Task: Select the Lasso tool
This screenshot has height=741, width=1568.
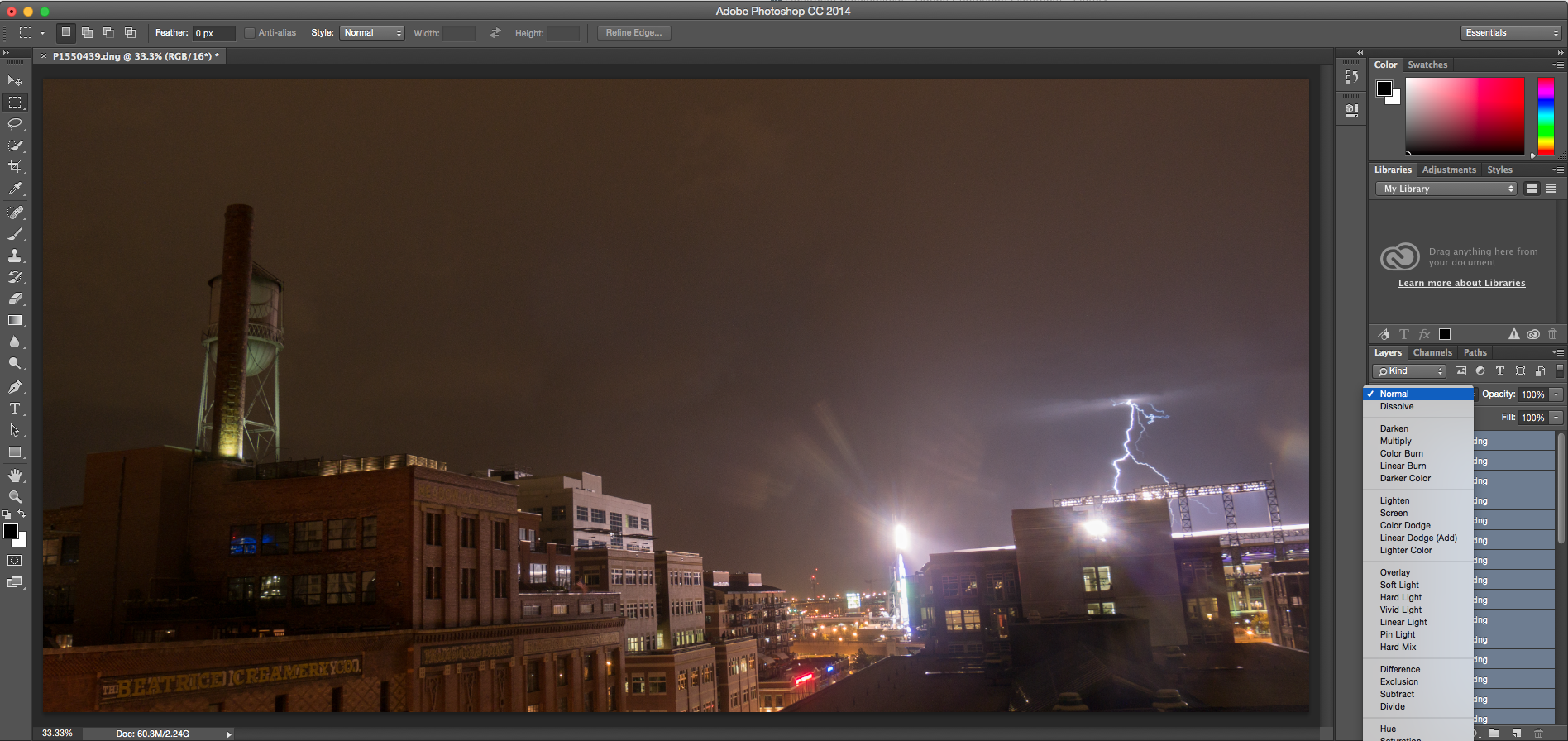Action: pos(15,124)
